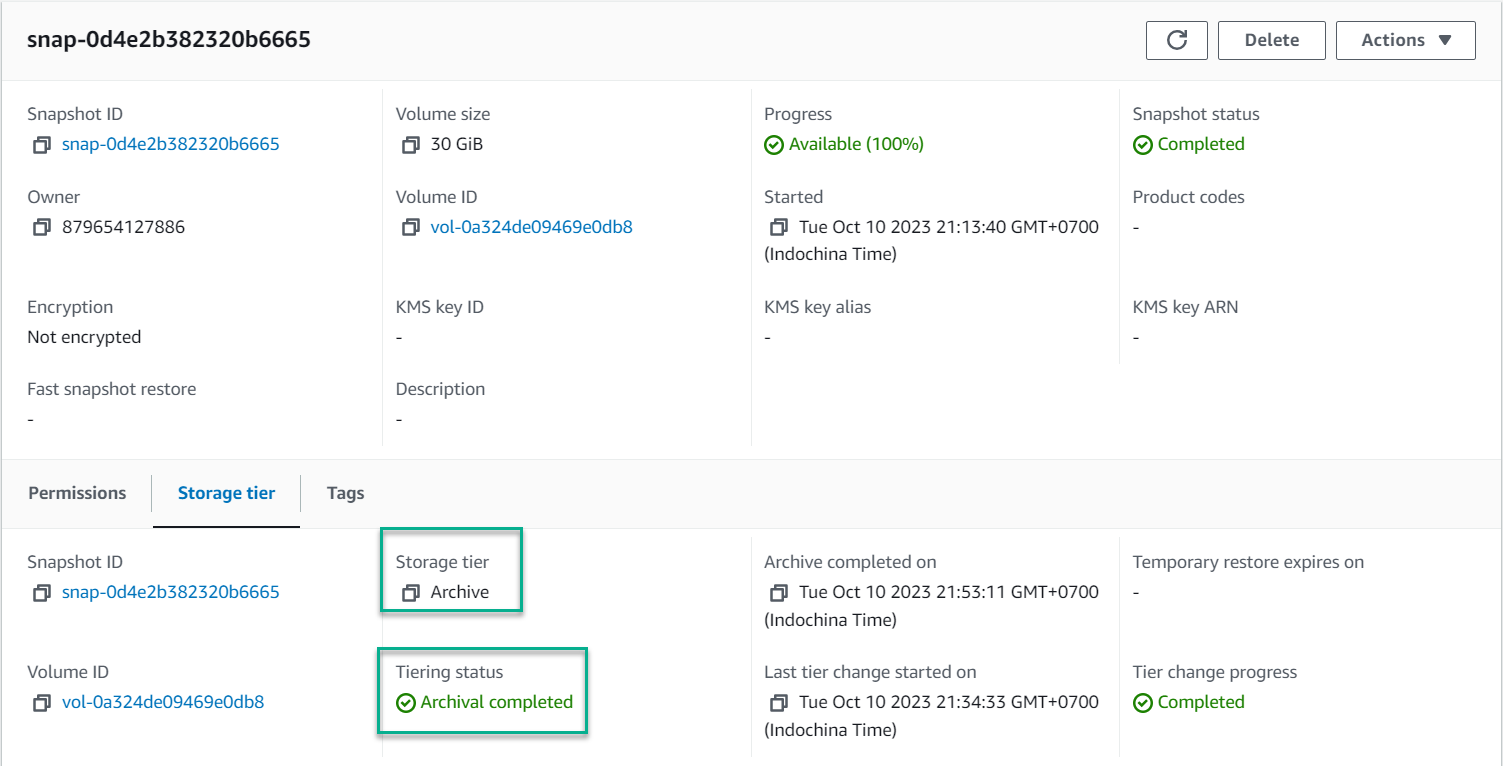
Task: Click the Available (100%) progress text
Action: 856,144
